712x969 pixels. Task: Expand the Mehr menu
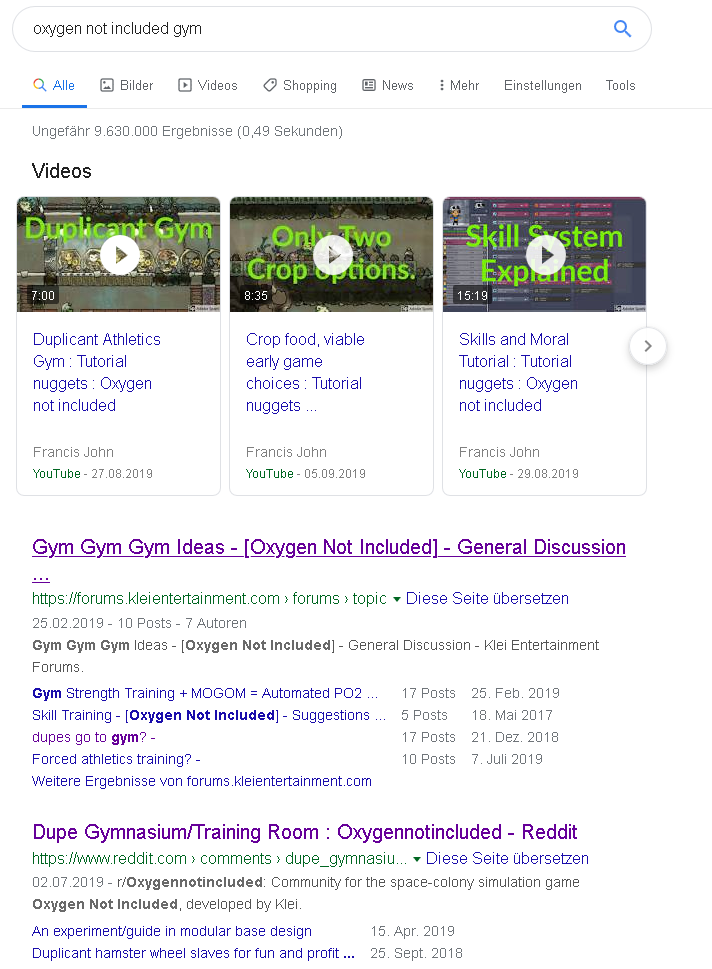(x=459, y=85)
